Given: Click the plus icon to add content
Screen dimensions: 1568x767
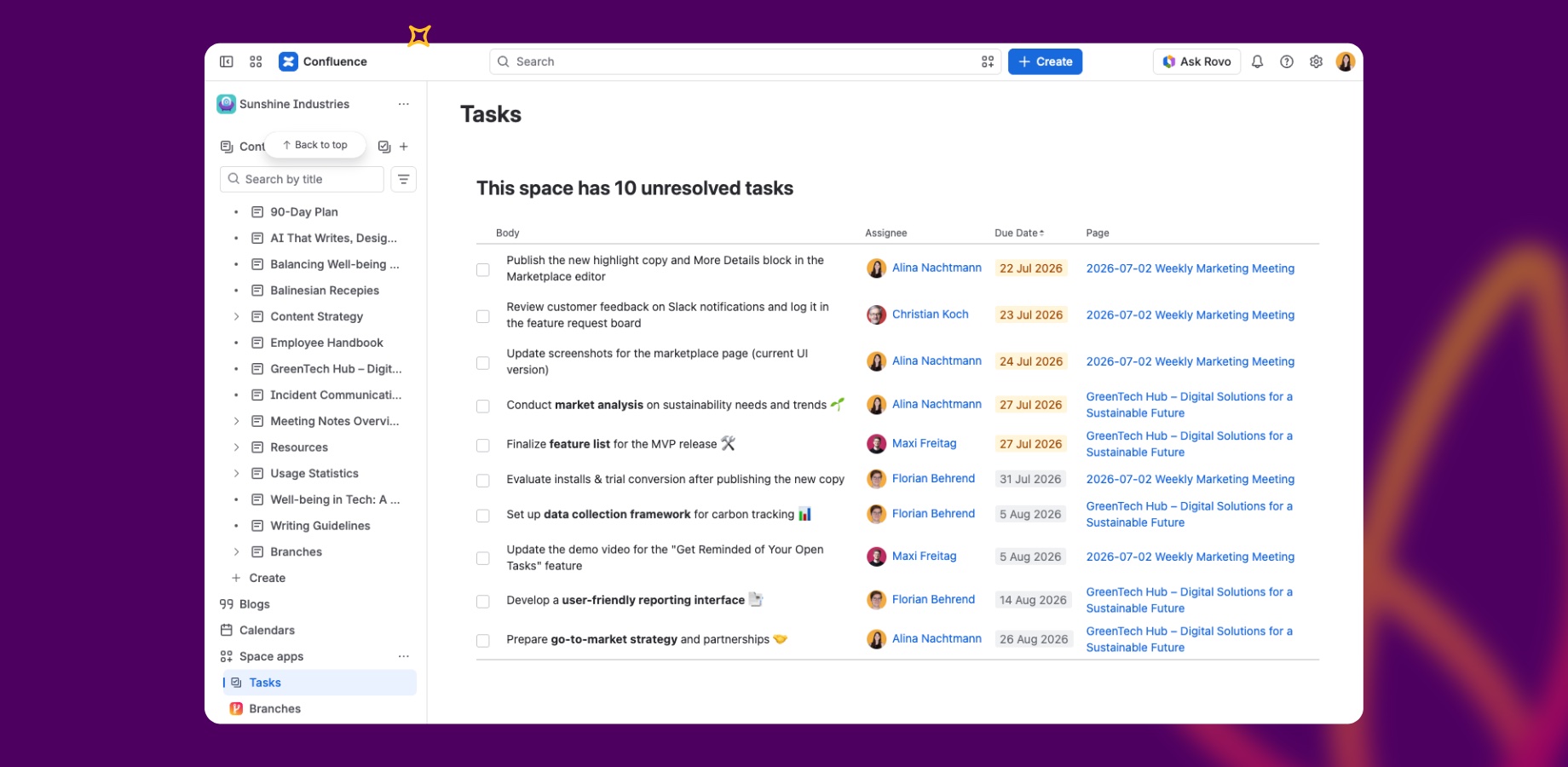Looking at the screenshot, I should coord(404,147).
